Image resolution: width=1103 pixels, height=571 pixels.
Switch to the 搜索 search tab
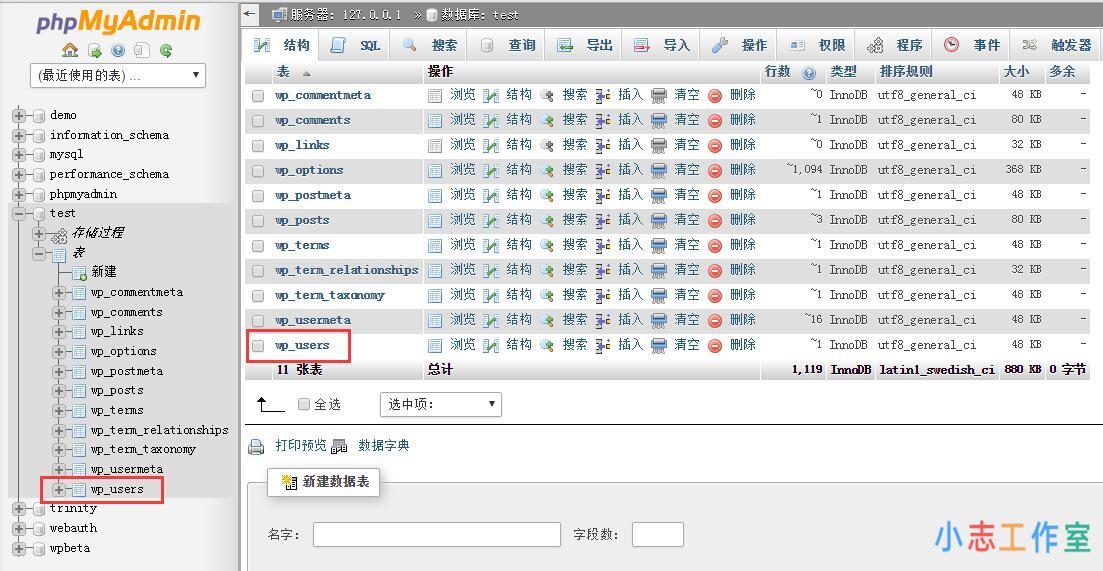click(429, 45)
